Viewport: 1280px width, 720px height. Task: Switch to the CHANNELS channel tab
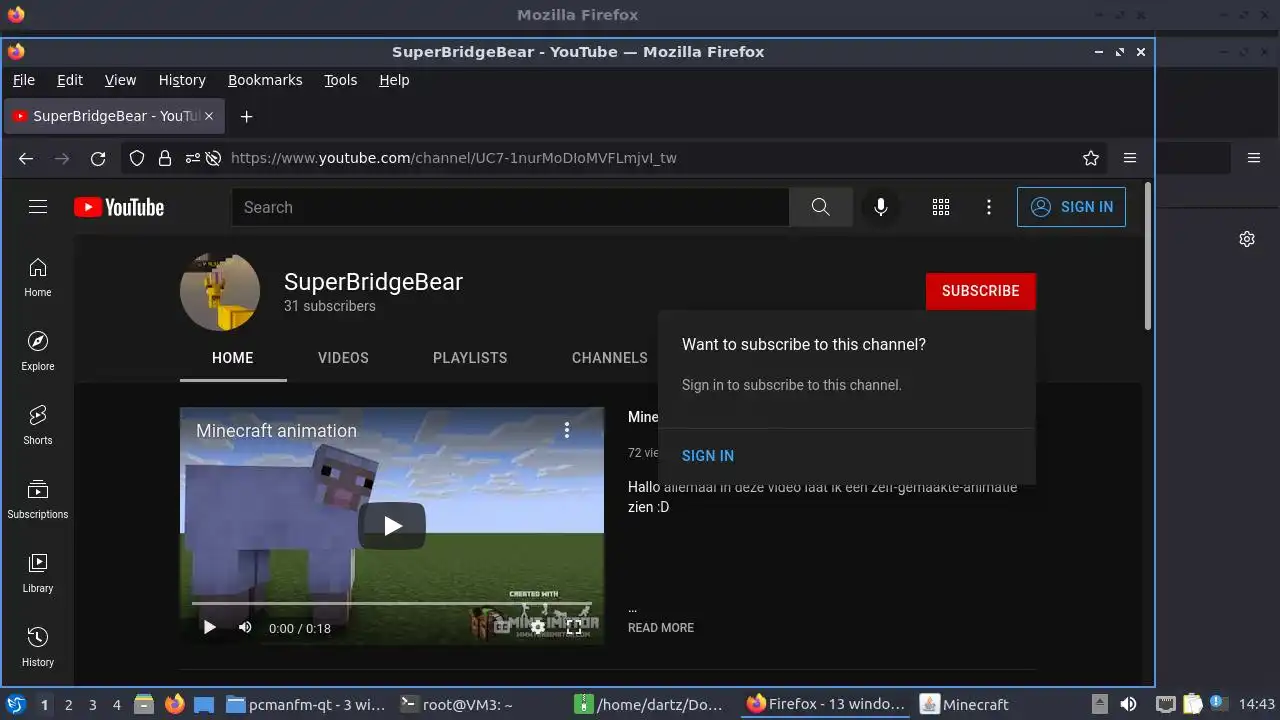tap(610, 358)
